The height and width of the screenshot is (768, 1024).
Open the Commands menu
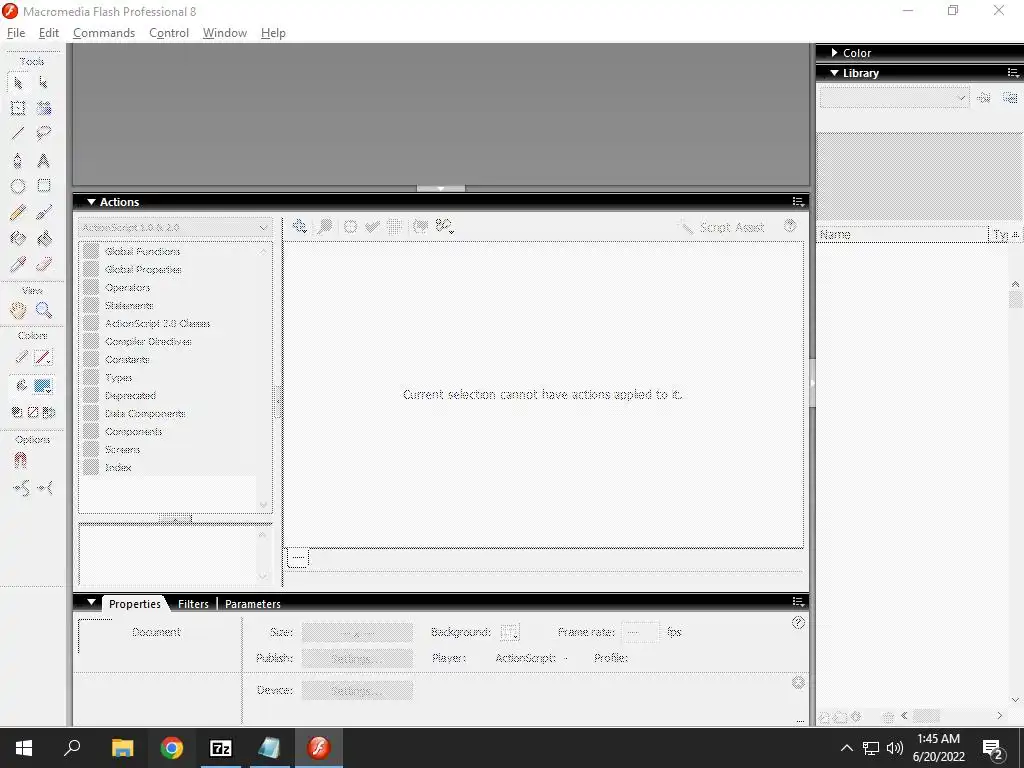coord(104,33)
